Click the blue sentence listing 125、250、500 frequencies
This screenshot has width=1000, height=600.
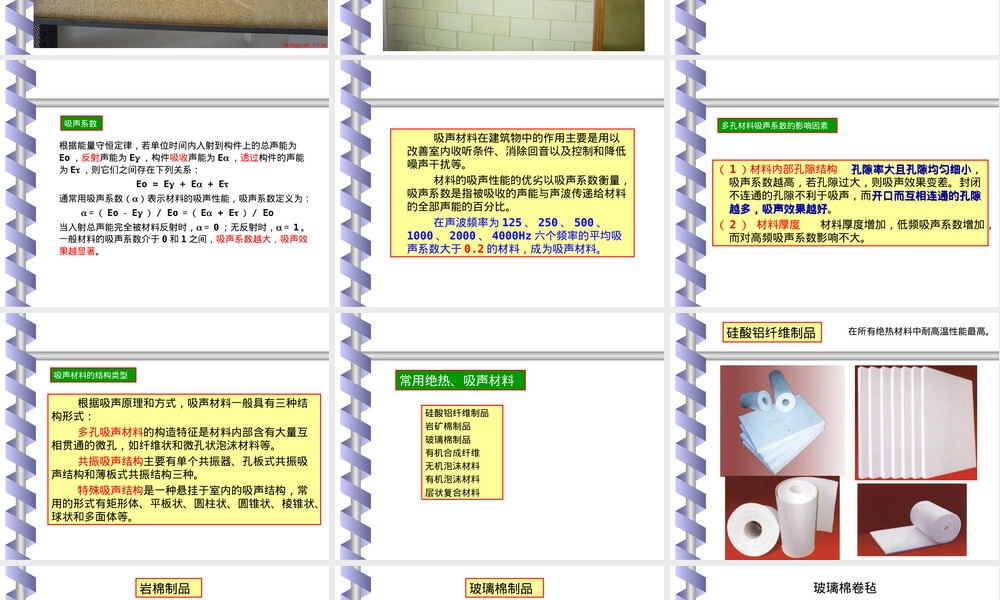515,235
